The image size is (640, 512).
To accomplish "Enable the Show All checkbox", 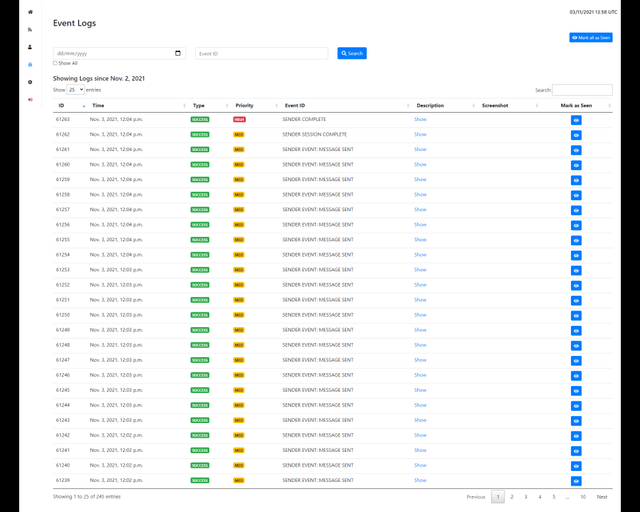I will click(x=55, y=63).
